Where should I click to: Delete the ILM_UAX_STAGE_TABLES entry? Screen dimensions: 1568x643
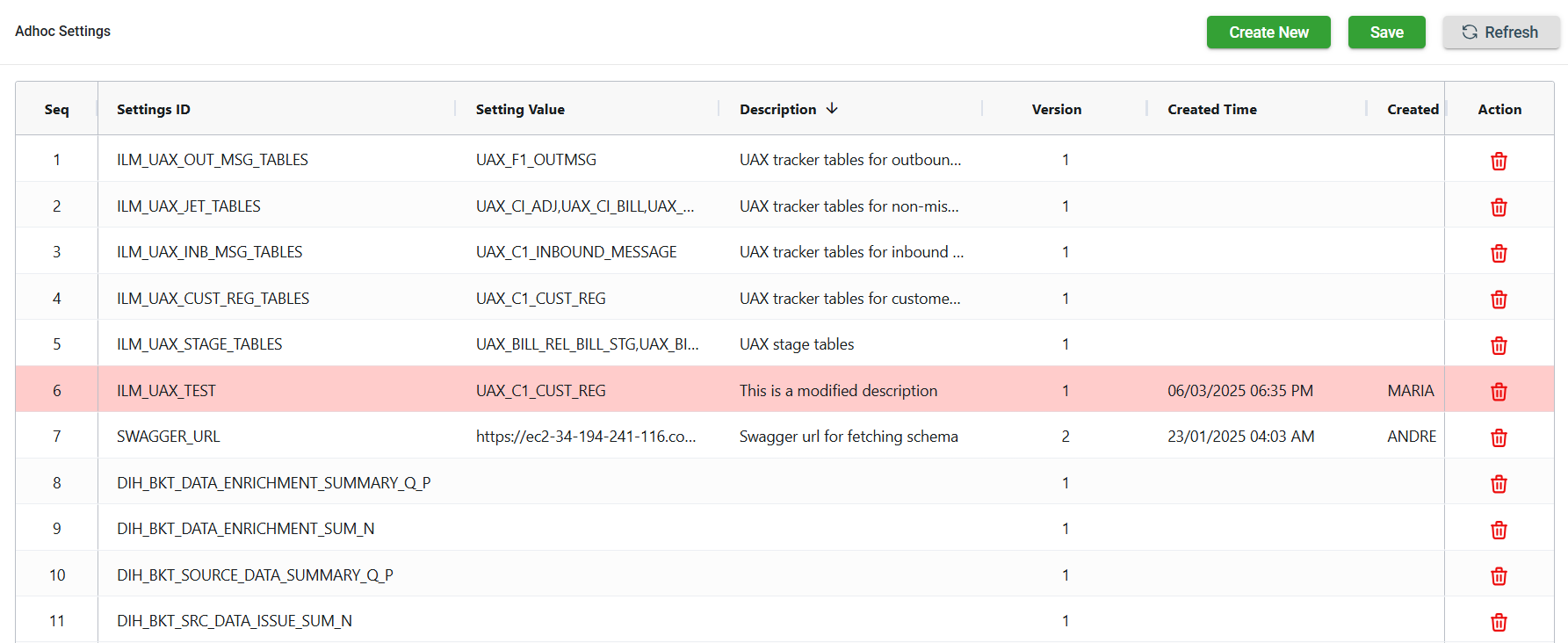[1499, 345]
